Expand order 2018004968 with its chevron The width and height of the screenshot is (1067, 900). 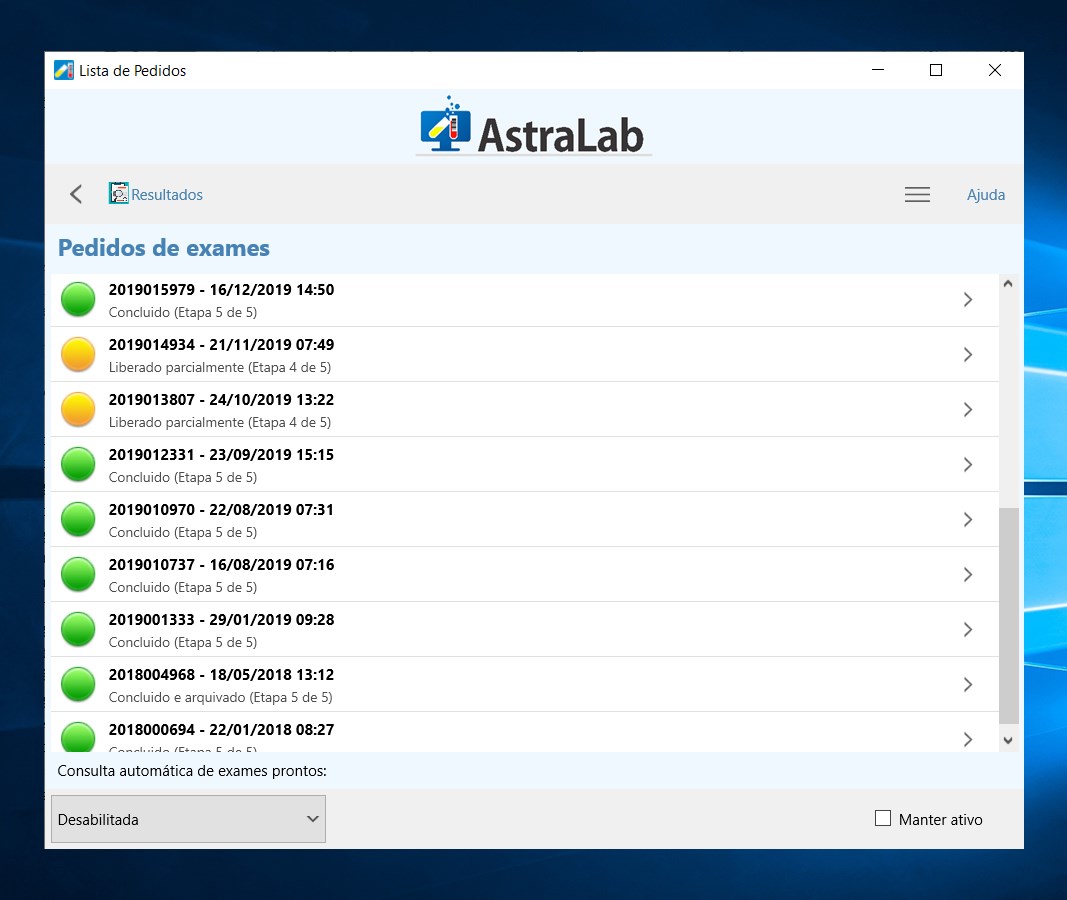click(x=968, y=684)
